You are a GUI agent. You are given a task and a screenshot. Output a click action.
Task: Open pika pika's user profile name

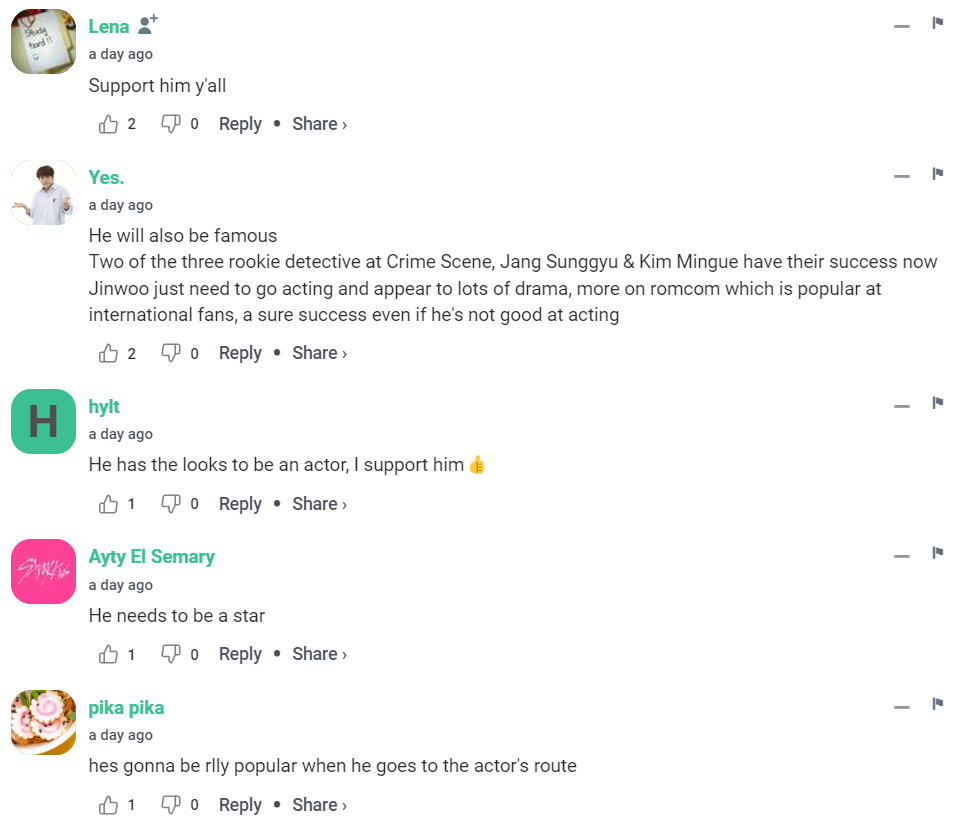click(x=126, y=708)
